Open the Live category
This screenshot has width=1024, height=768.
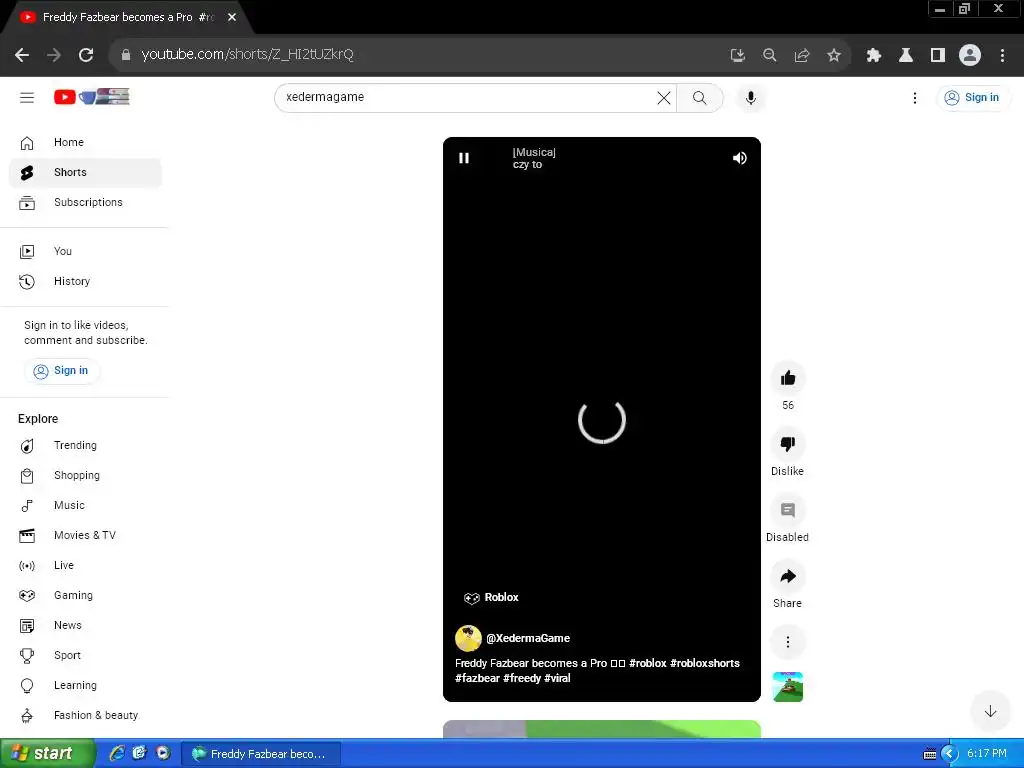[x=85, y=566]
